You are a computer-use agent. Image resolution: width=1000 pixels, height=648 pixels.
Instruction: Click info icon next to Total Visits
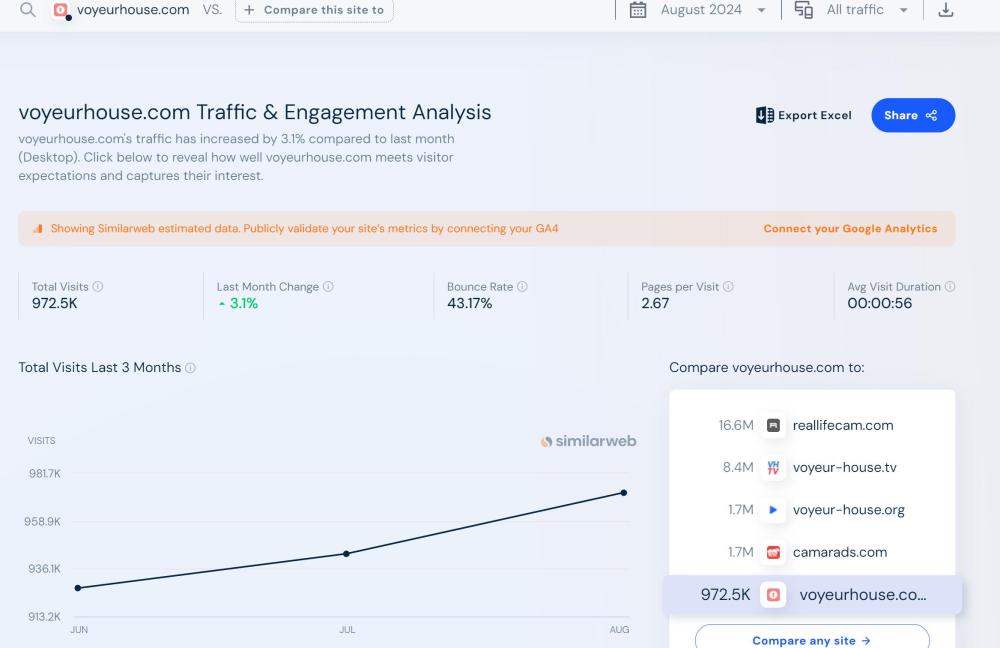tap(98, 287)
